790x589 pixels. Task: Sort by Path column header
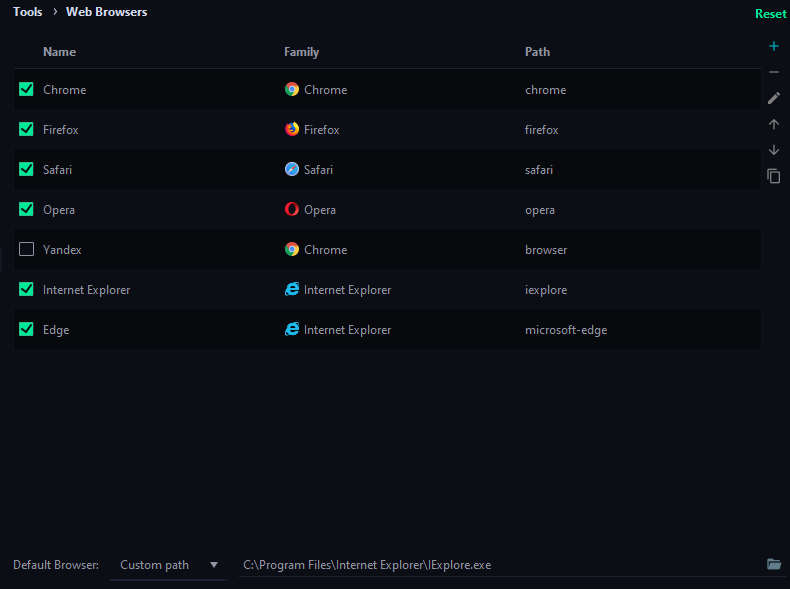pyautogui.click(x=538, y=51)
